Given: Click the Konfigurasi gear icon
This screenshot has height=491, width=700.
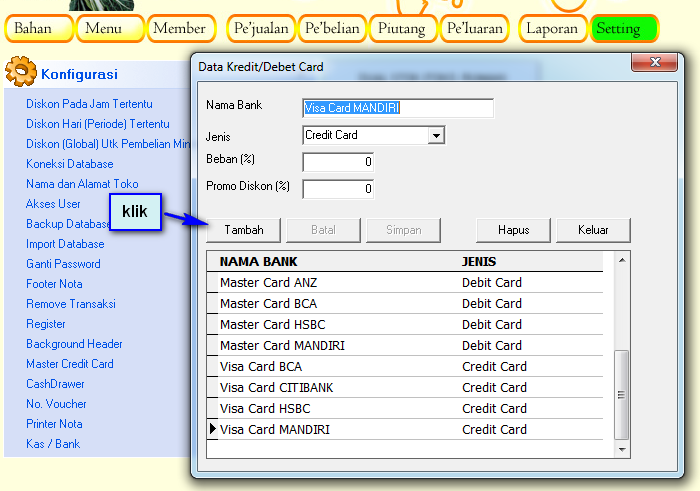Looking at the screenshot, I should [x=20, y=73].
